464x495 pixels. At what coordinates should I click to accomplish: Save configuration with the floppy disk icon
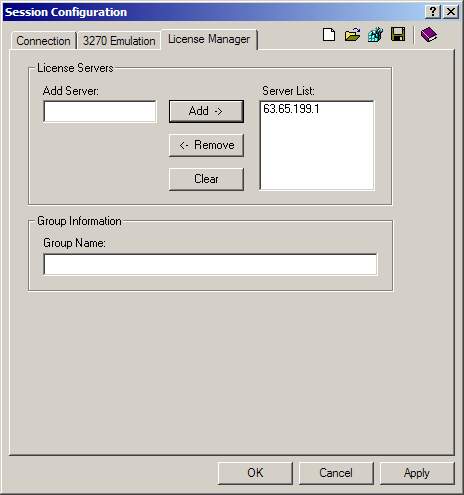pyautogui.click(x=398, y=34)
